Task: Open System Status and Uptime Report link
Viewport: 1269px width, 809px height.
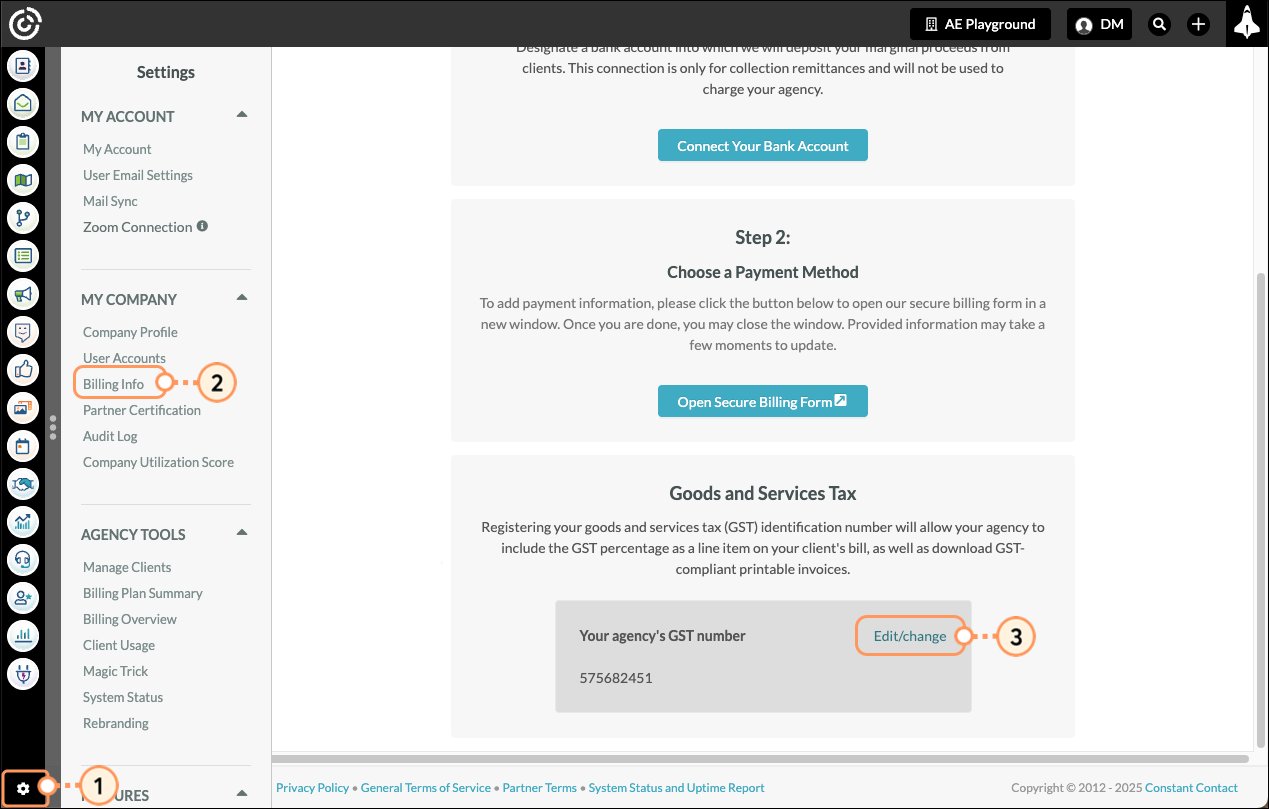Action: [677, 788]
